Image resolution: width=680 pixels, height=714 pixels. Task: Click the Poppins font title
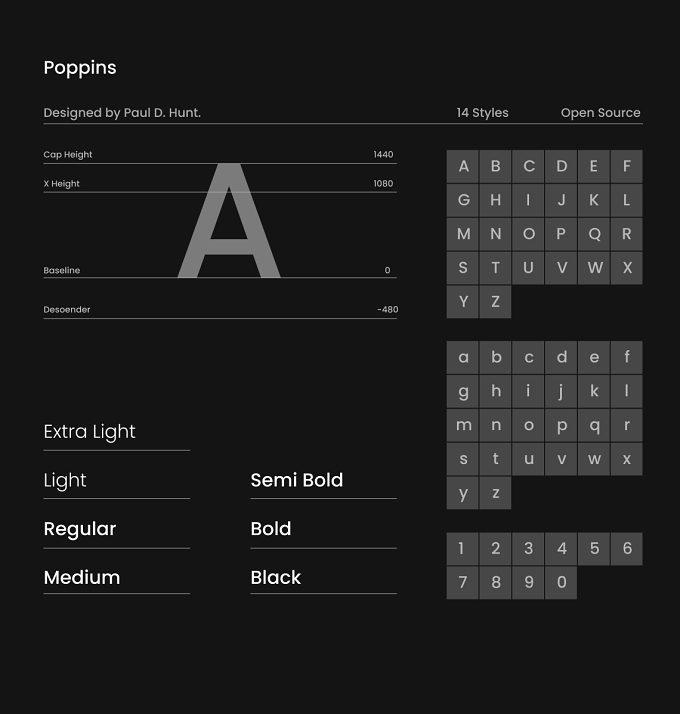coord(80,68)
